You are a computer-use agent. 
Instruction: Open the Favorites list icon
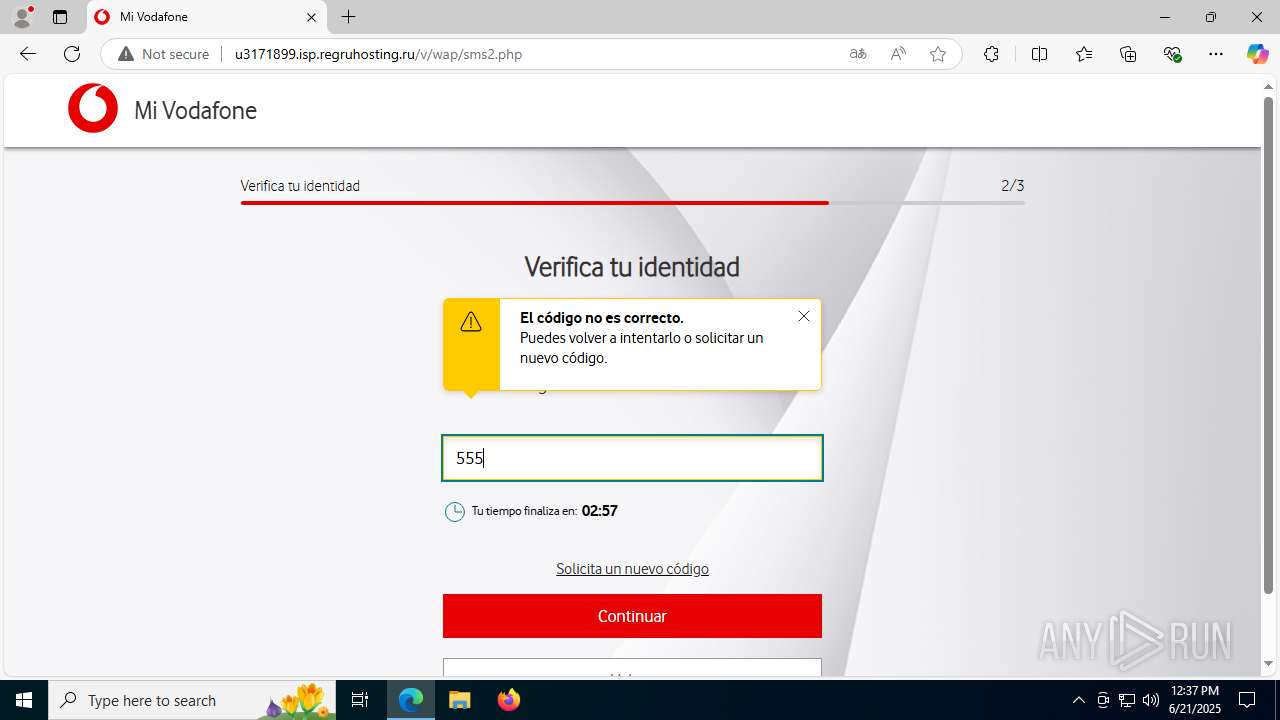[1084, 54]
